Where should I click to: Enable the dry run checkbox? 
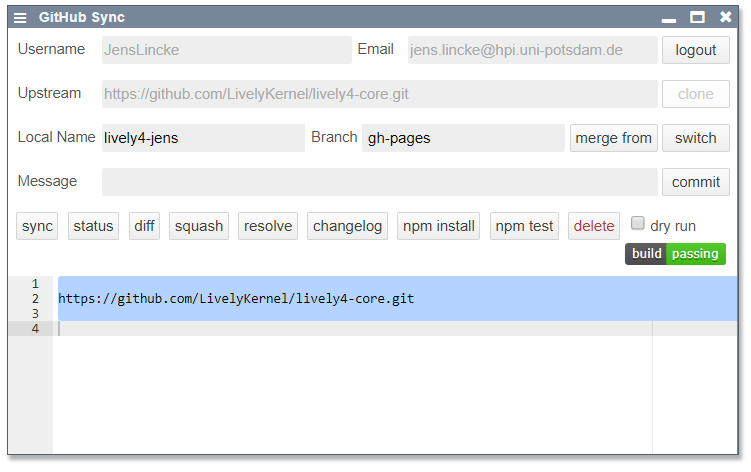pyautogui.click(x=638, y=224)
